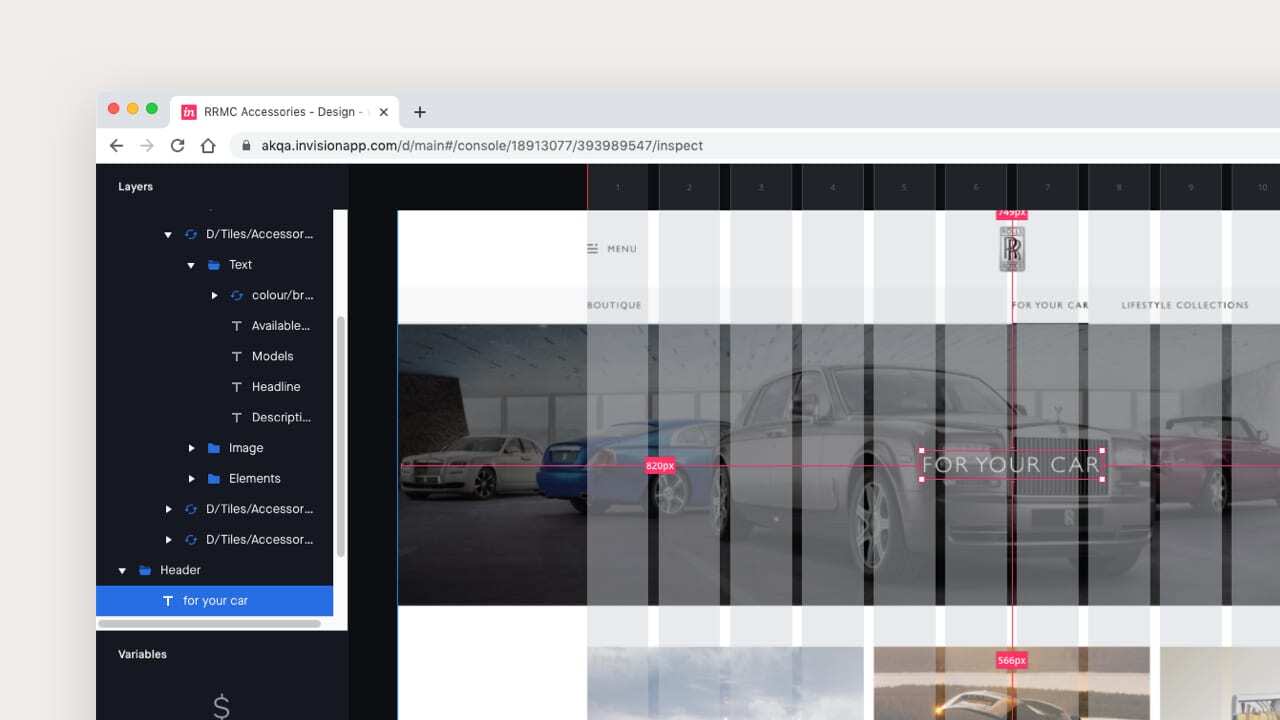Collapse the Text folder layer
The image size is (1280, 720).
pyautogui.click(x=191, y=265)
